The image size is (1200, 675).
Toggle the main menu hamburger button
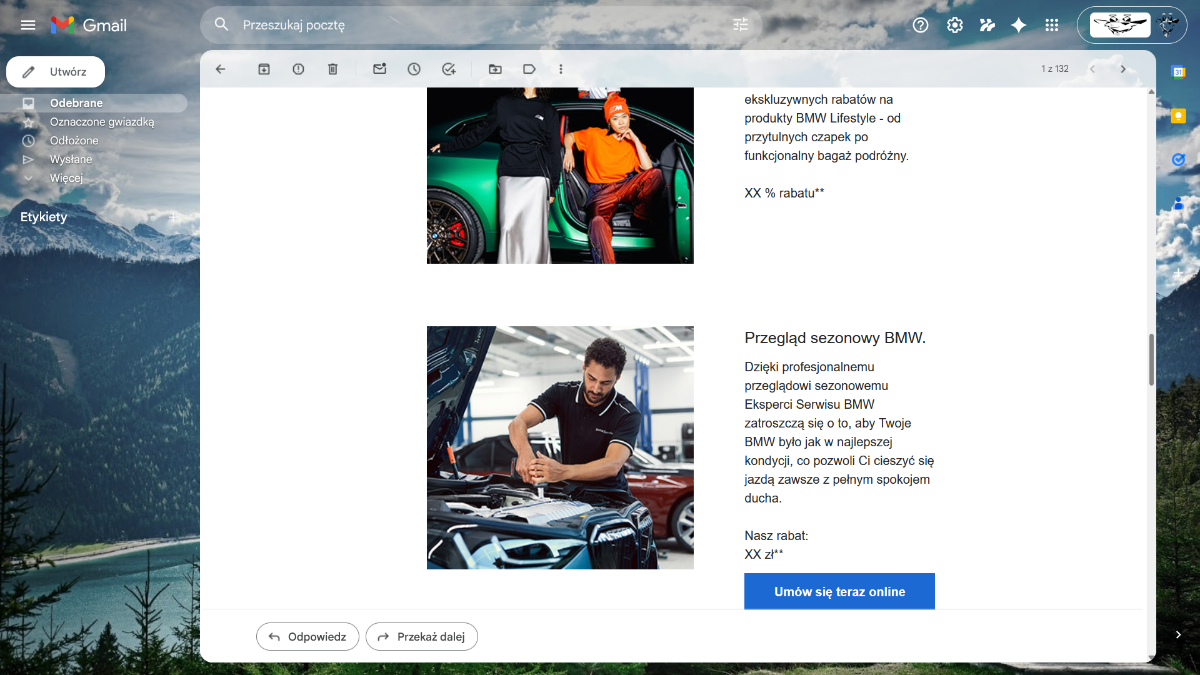coord(28,25)
